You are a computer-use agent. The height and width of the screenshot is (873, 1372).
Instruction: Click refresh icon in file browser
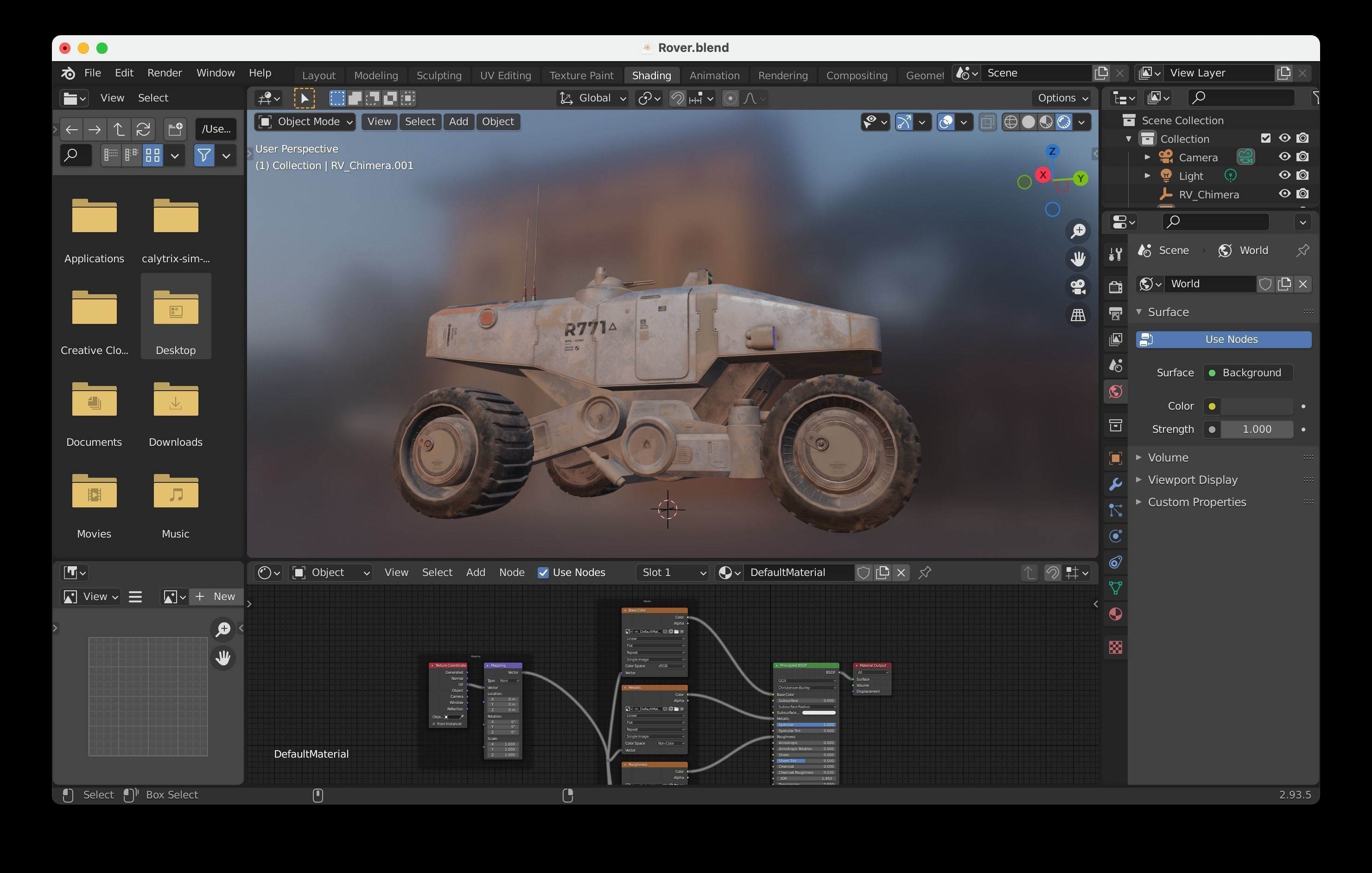coord(143,129)
